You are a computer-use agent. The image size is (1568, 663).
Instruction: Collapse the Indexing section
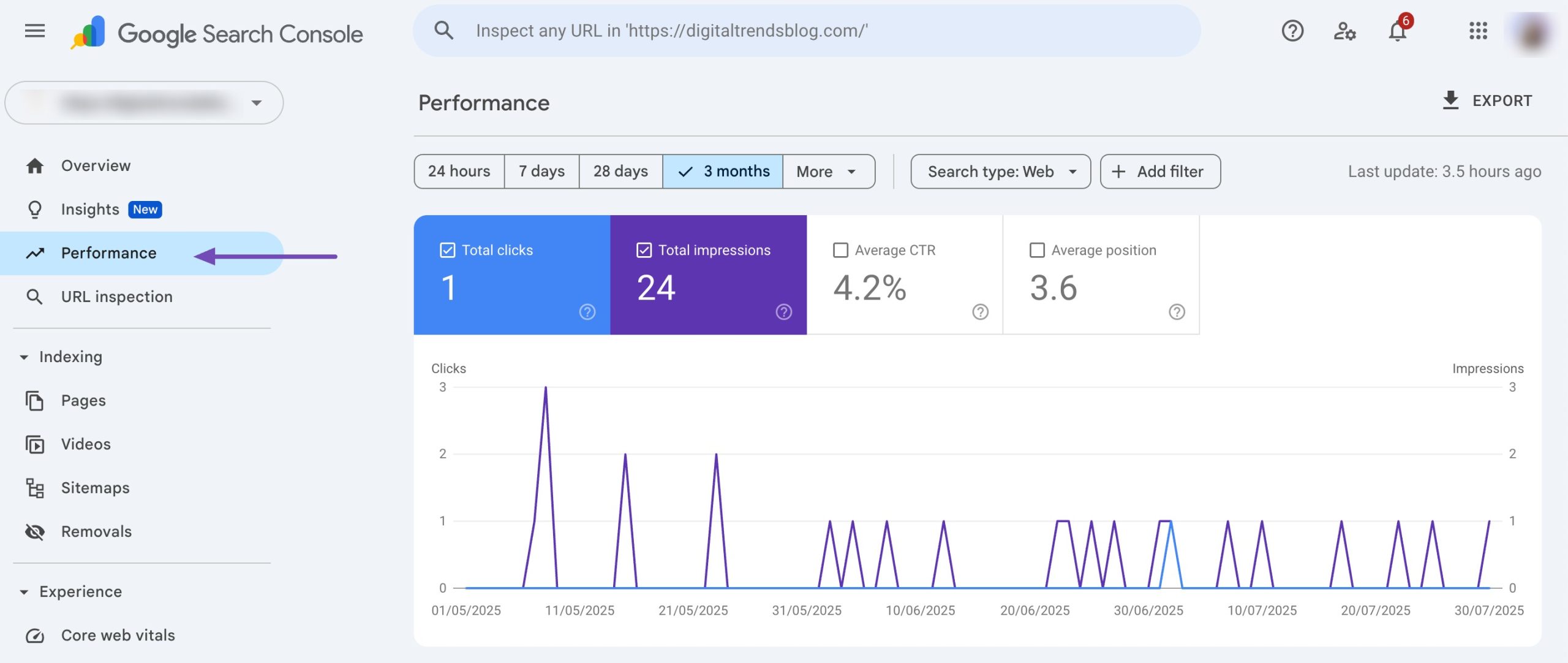24,357
